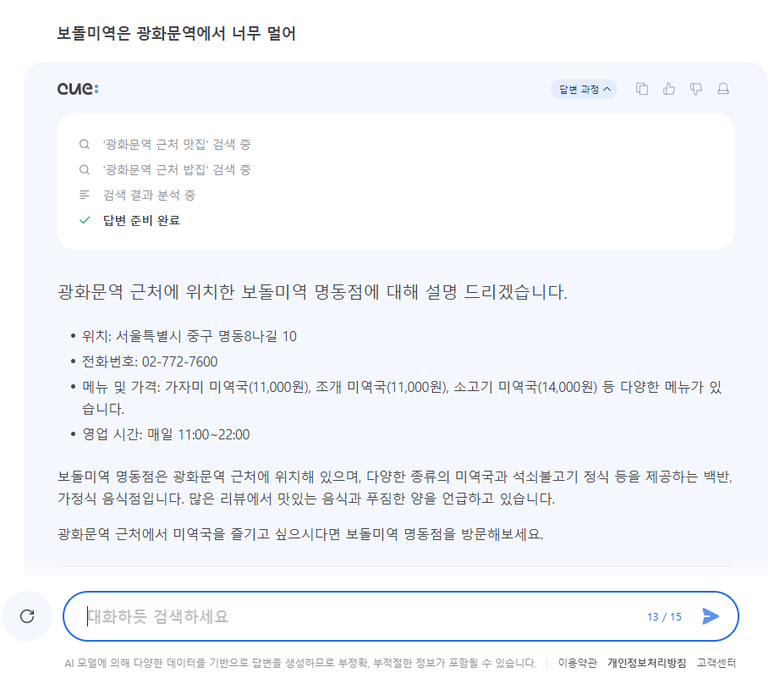The height and width of the screenshot is (684, 780).
Task: Click the AI disclaimer text about 부정확 정보
Action: click(300, 663)
